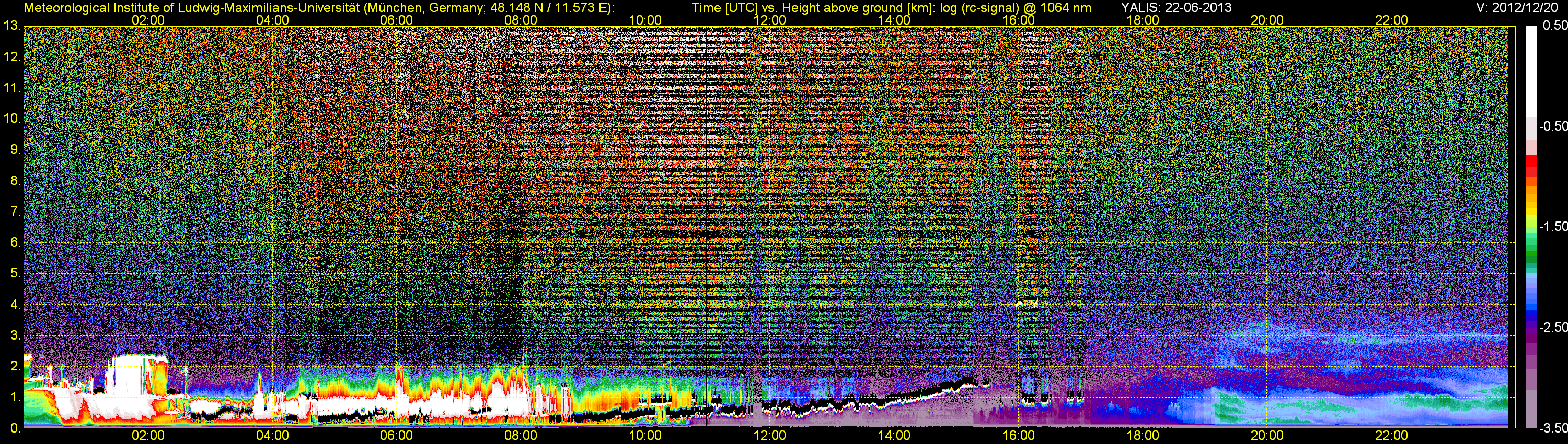The height and width of the screenshot is (444, 1568).
Task: Click the 06:00 label on the bottom time axis
Action: coord(396,436)
